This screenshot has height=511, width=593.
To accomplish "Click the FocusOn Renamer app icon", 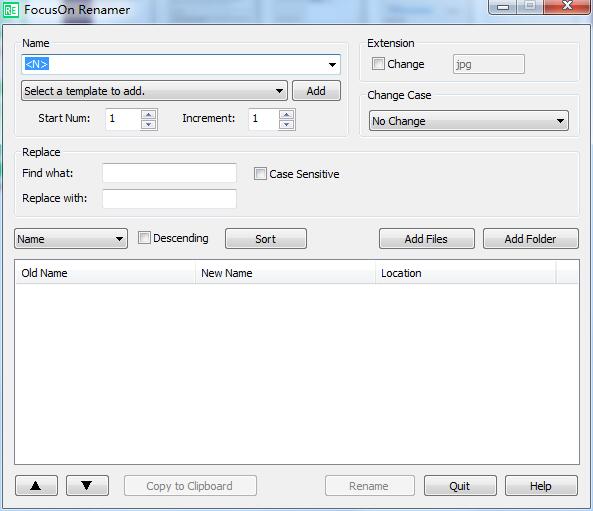I will tap(10, 10).
